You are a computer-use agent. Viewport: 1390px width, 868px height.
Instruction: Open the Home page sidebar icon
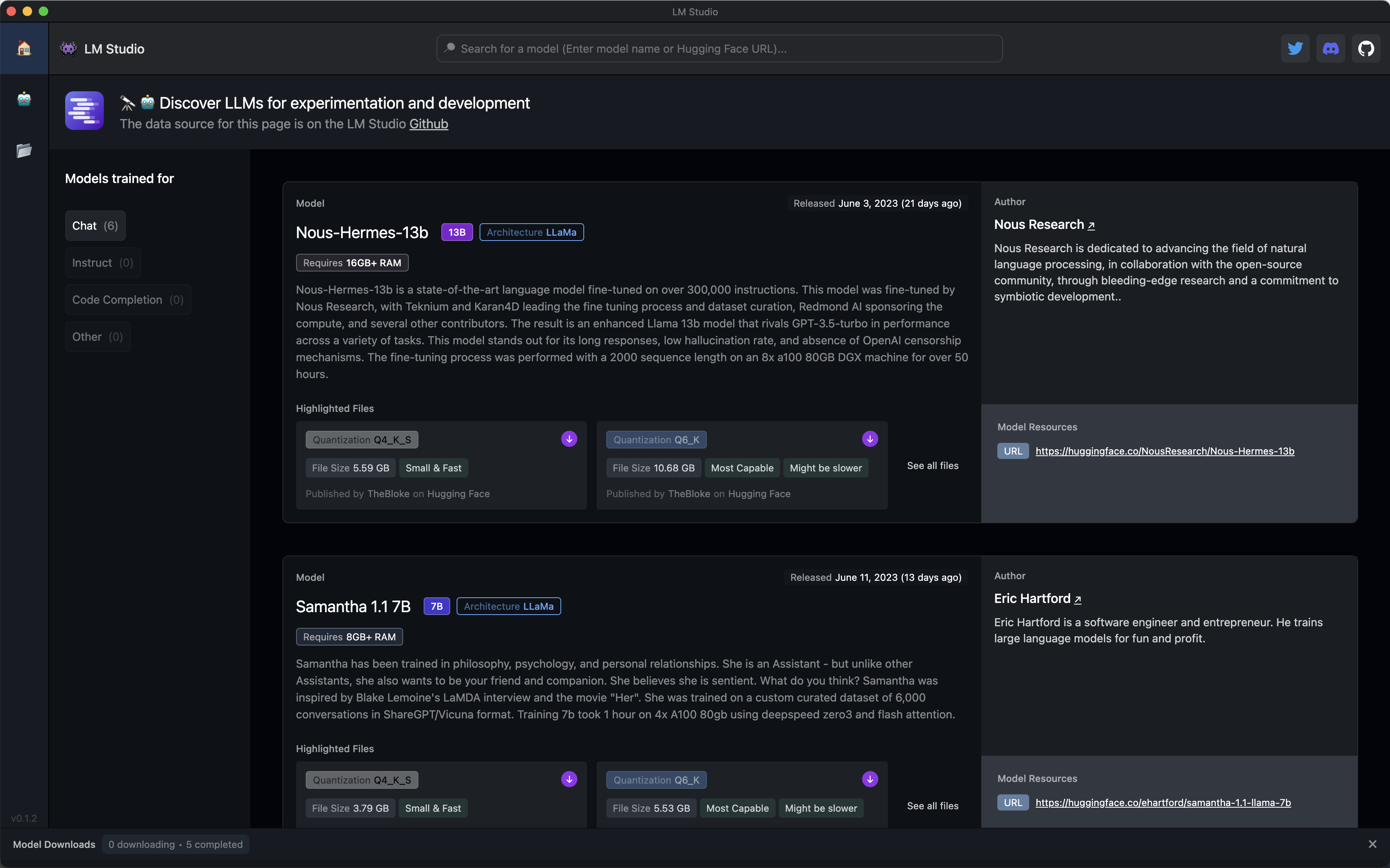click(x=24, y=48)
